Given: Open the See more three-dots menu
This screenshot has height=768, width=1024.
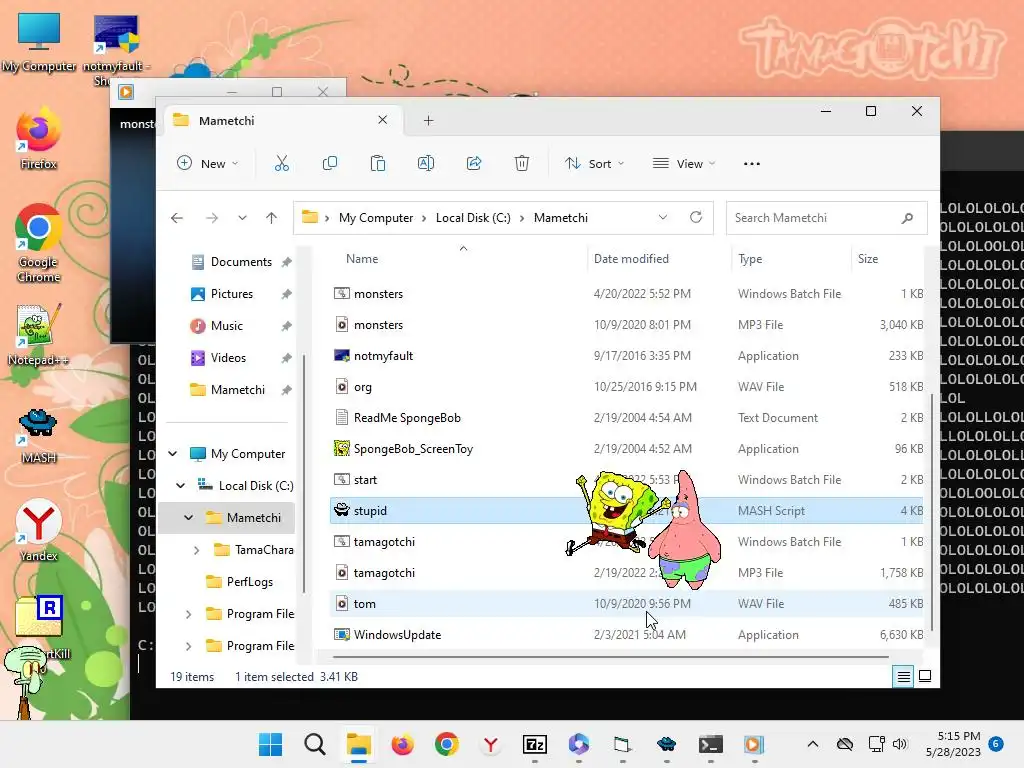Looking at the screenshot, I should click(x=752, y=164).
